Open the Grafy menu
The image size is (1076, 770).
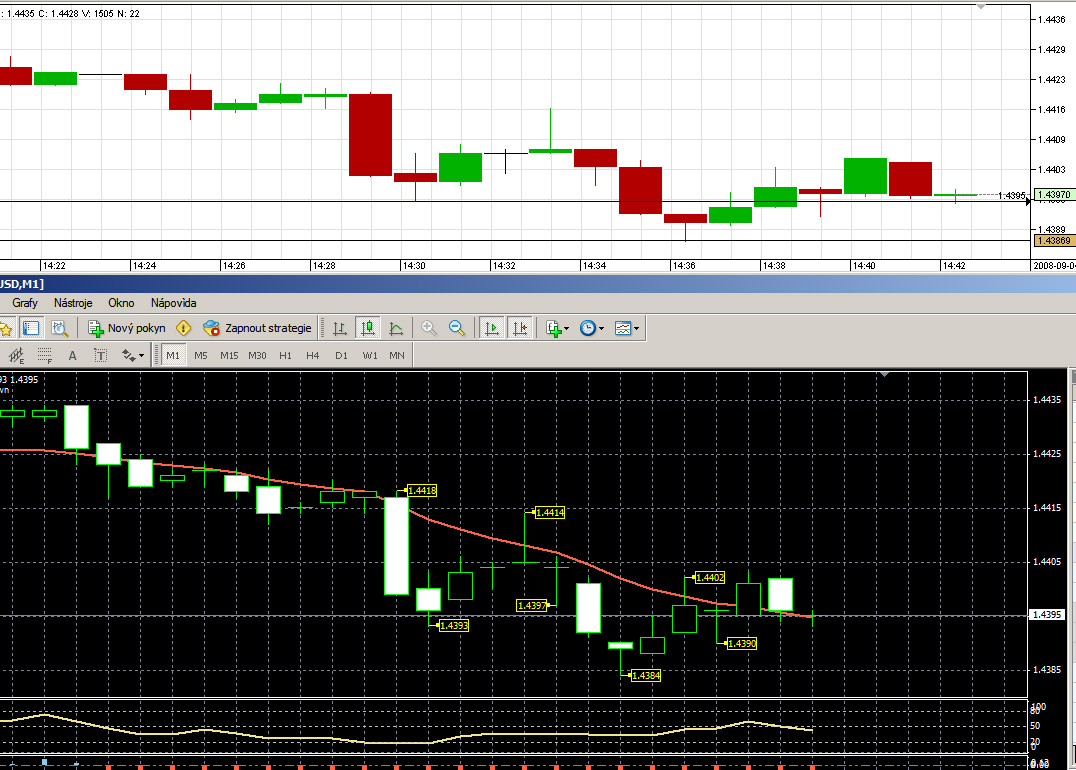[25, 303]
